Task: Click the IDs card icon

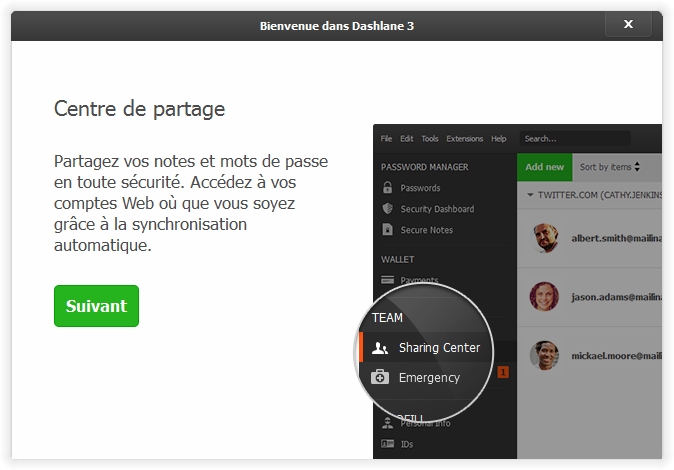Action: (387, 443)
